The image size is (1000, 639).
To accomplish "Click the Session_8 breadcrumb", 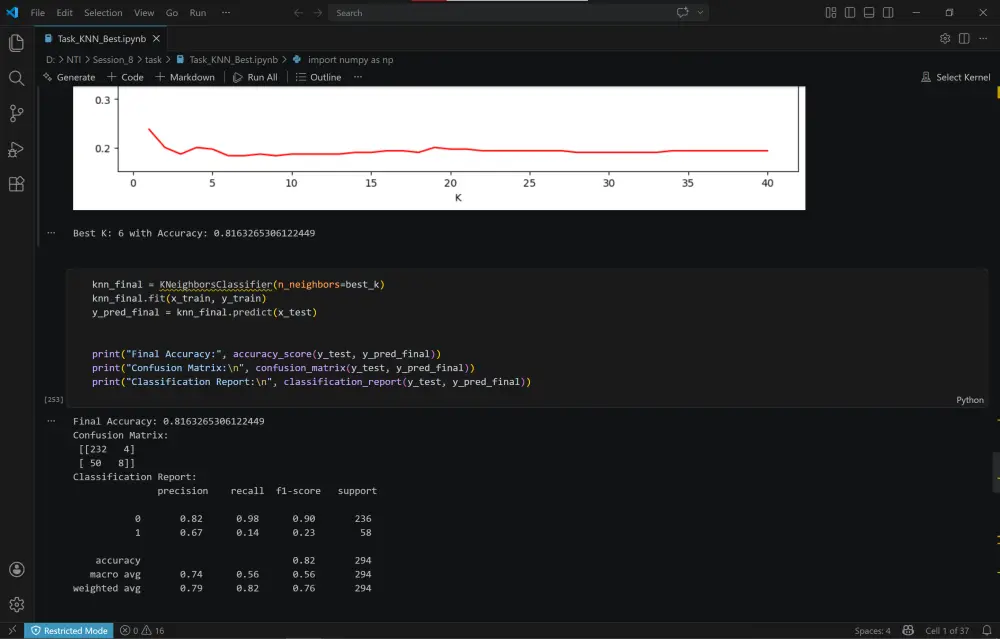I will (113, 59).
